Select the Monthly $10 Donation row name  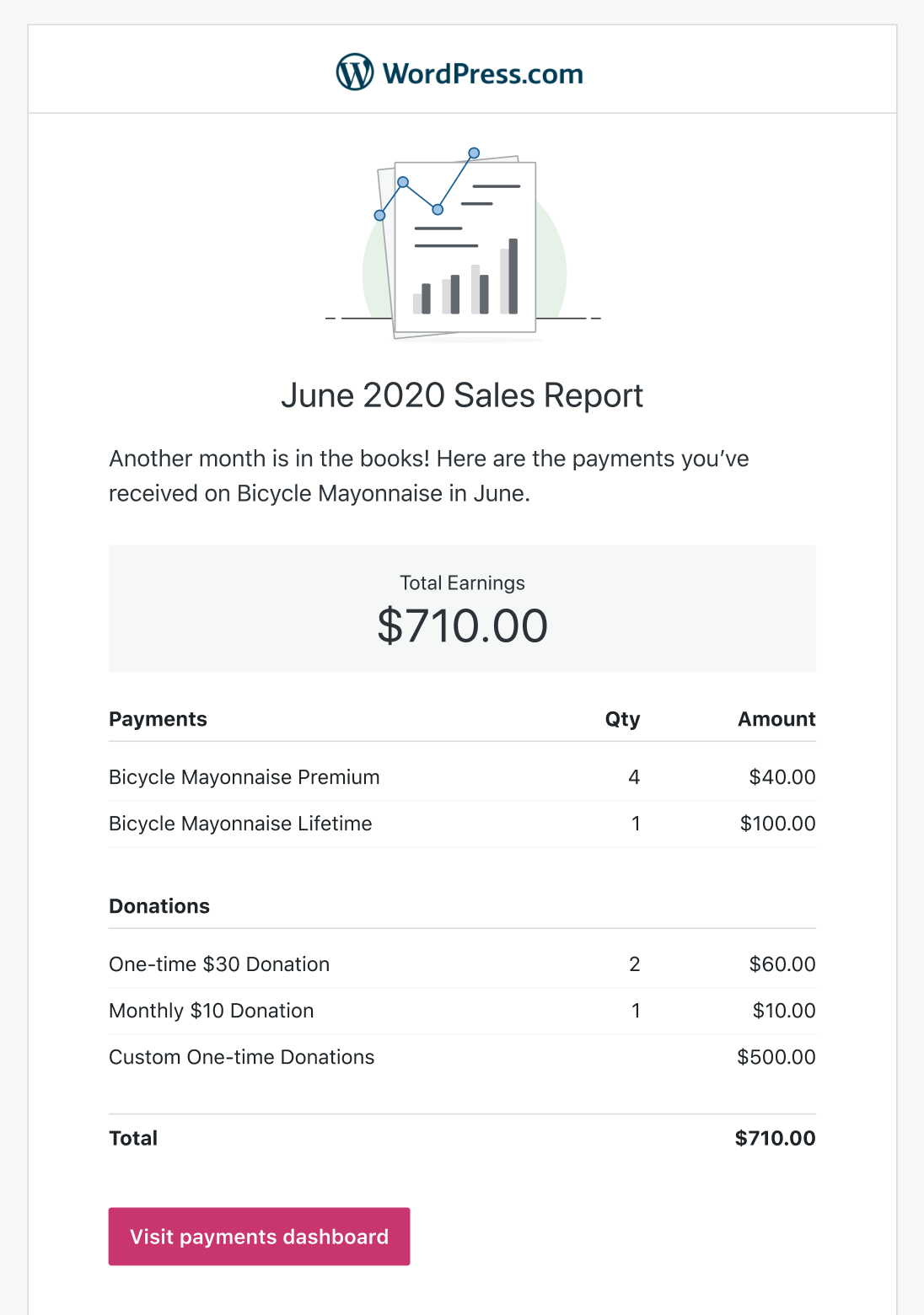(x=212, y=1011)
